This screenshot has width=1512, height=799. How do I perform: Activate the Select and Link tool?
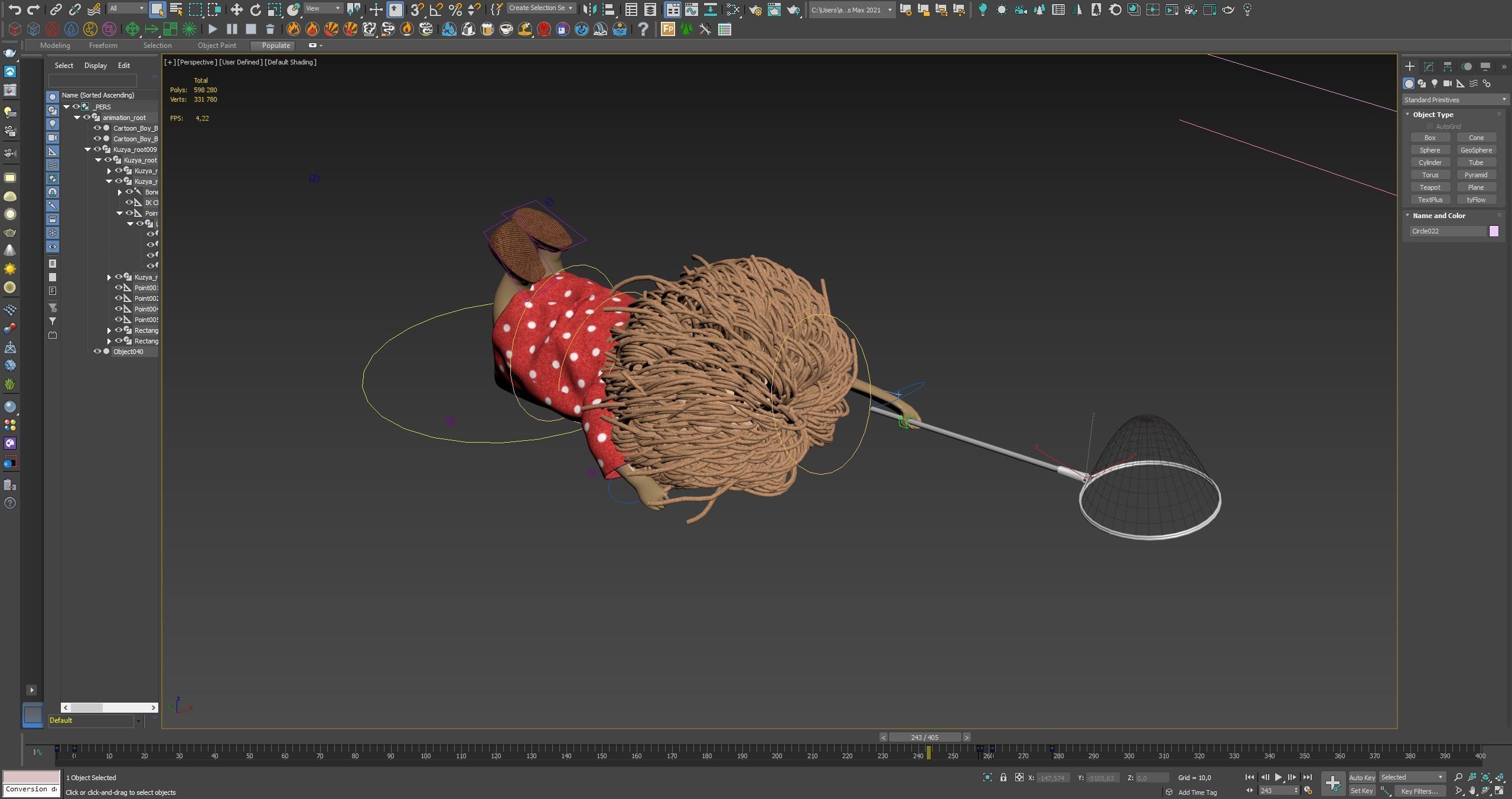[56, 9]
